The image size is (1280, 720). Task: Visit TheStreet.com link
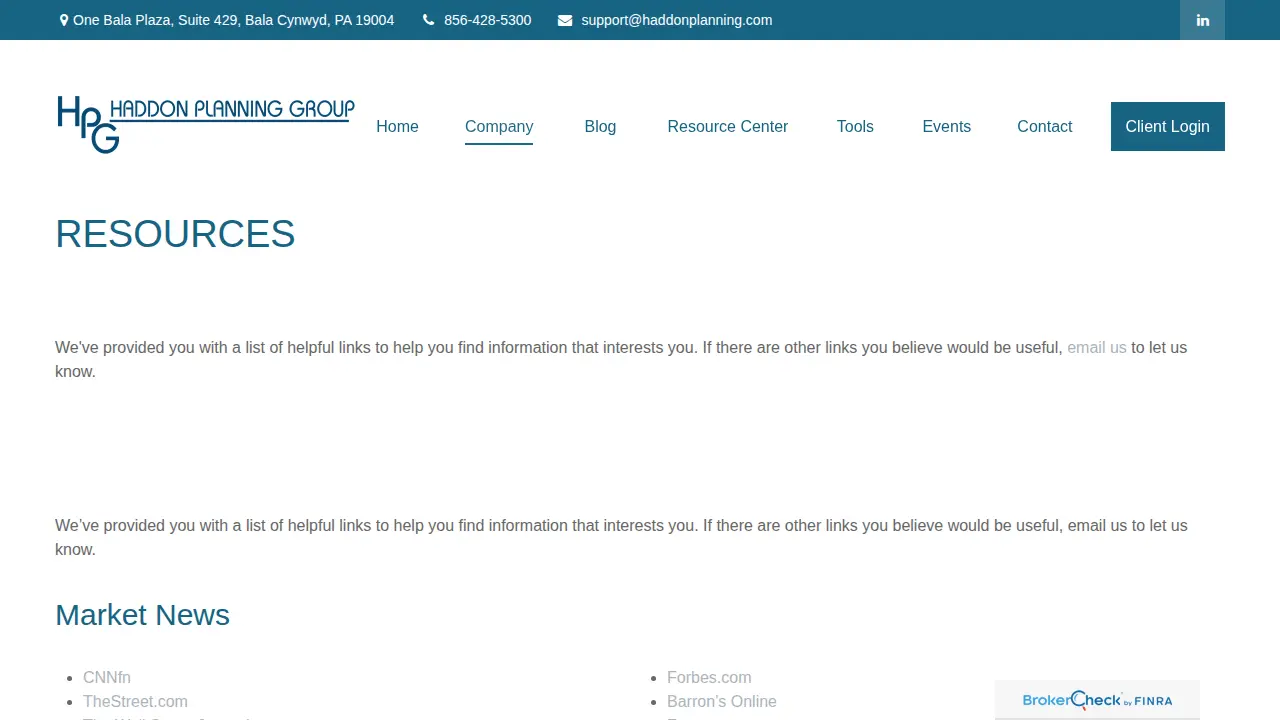(x=135, y=701)
